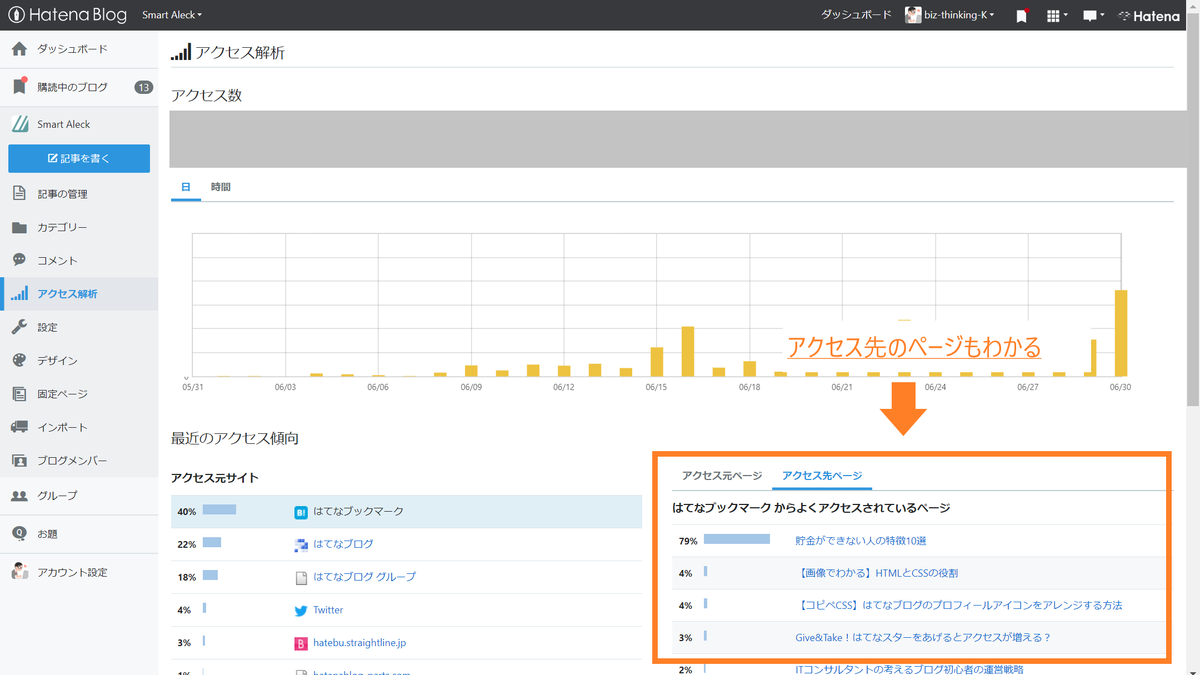This screenshot has width=1200, height=675.
Task: Click the お題 icon
Action: pyautogui.click(x=19, y=533)
